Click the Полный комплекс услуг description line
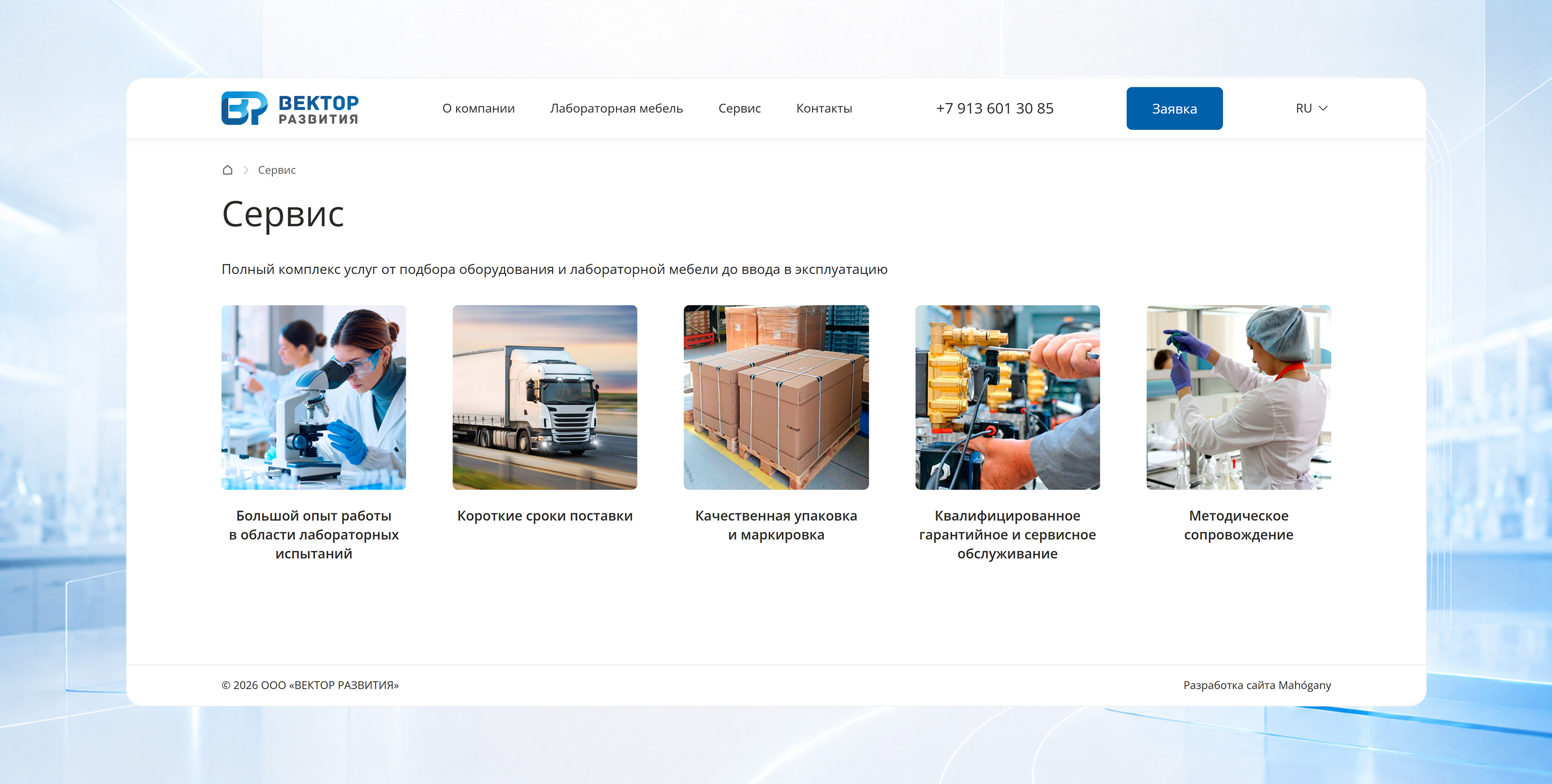The height and width of the screenshot is (784, 1552). (554, 270)
